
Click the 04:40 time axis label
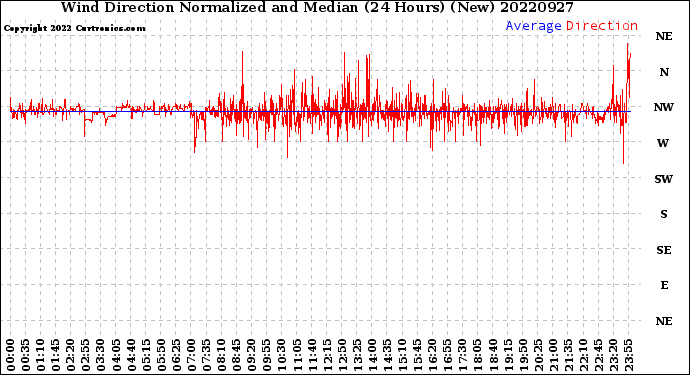(x=131, y=355)
